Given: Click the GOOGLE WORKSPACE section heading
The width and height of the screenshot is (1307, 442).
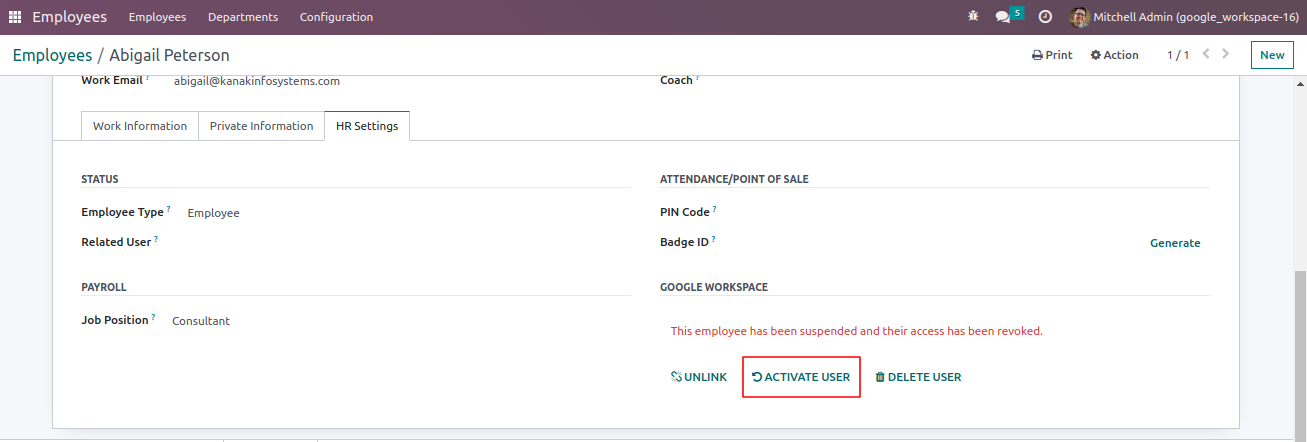Looking at the screenshot, I should (x=714, y=287).
